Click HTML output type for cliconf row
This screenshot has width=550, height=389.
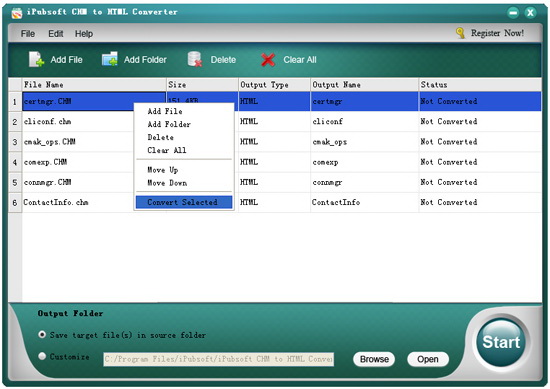274,121
